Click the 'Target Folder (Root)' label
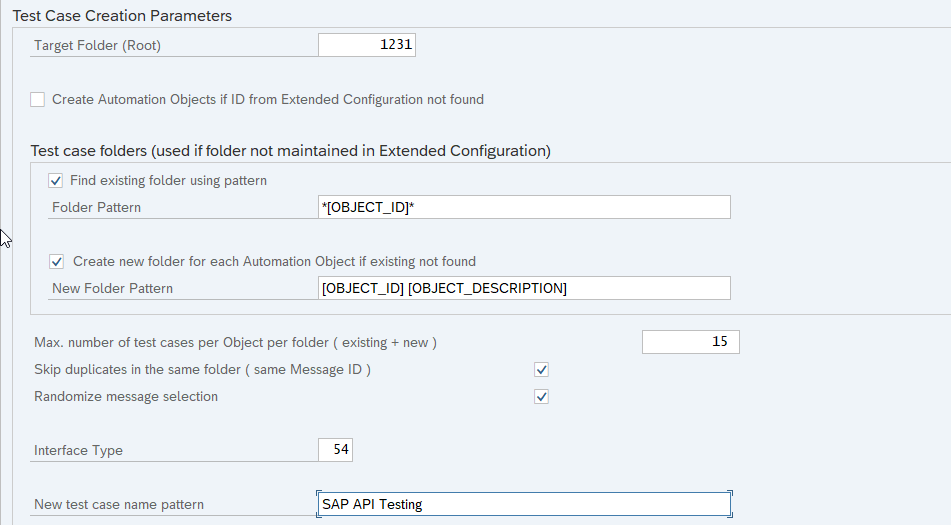Image resolution: width=951 pixels, height=525 pixels. 97,46
